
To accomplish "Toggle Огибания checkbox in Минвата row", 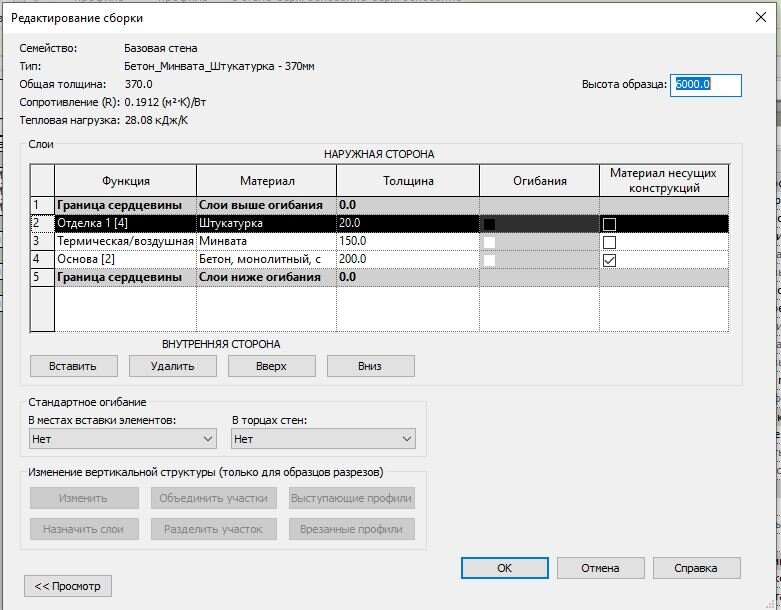I will [x=490, y=242].
